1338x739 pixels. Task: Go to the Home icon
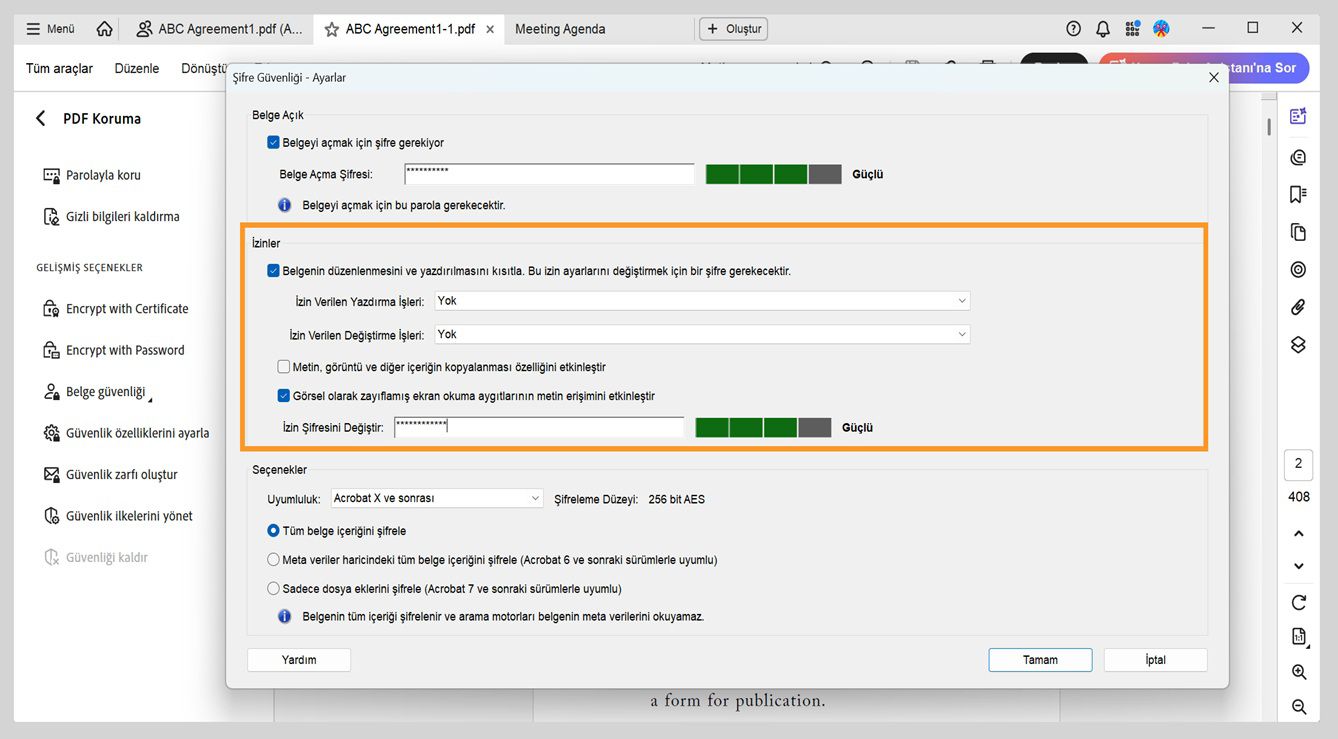[105, 29]
